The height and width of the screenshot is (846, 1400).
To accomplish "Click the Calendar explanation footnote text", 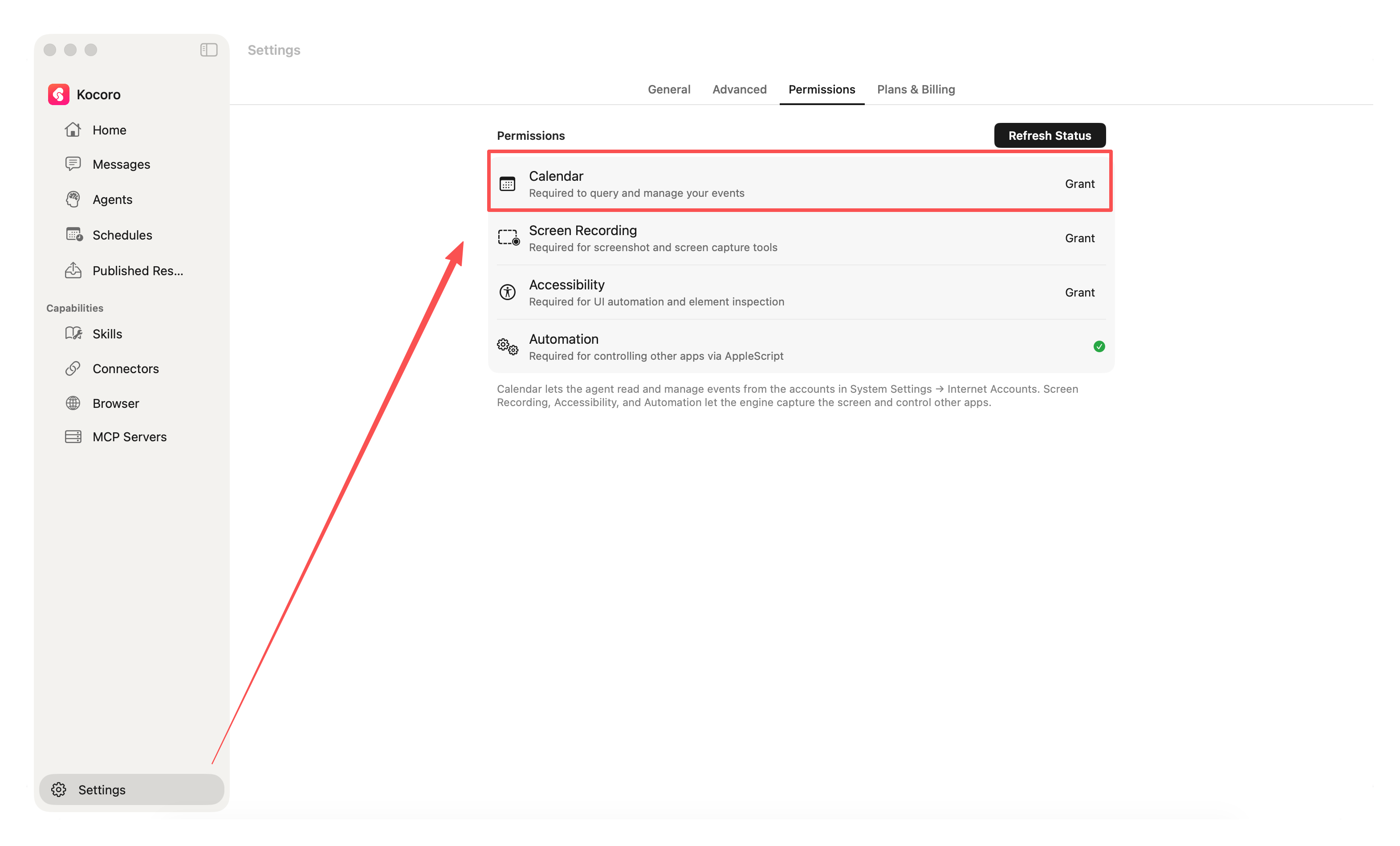I will [x=787, y=395].
